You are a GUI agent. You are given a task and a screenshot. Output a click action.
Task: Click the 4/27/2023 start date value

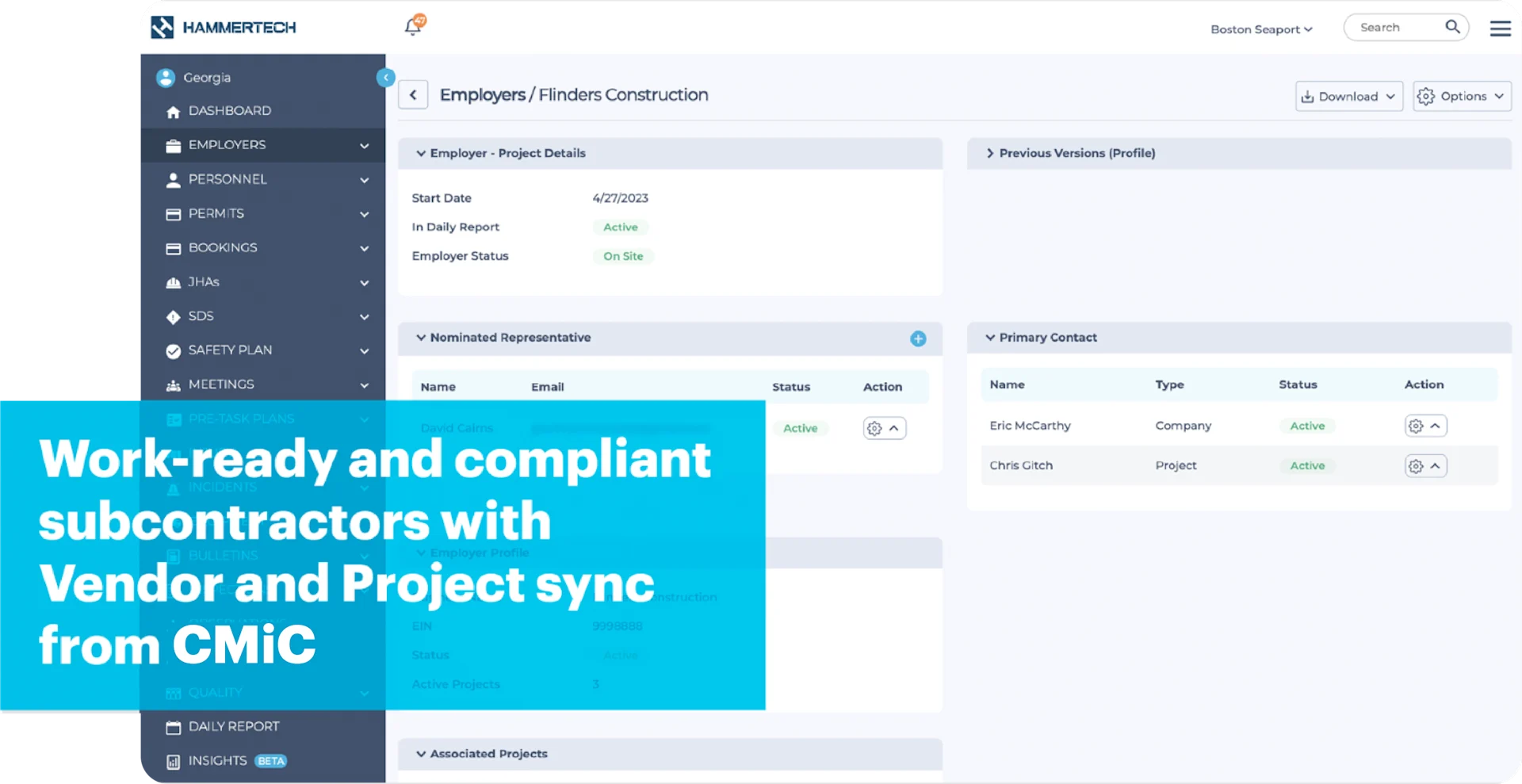click(621, 198)
